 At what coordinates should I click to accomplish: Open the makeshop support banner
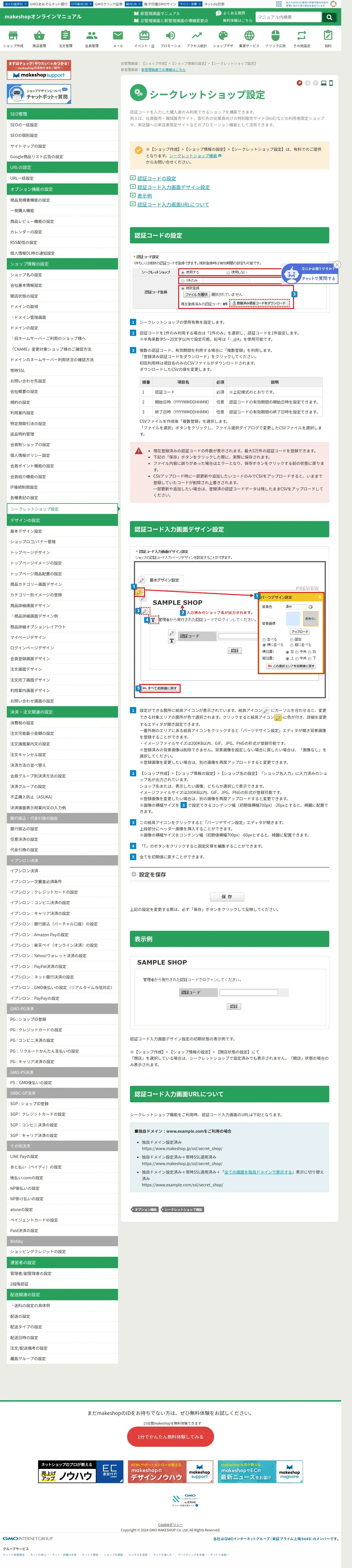pyautogui.click(x=39, y=70)
